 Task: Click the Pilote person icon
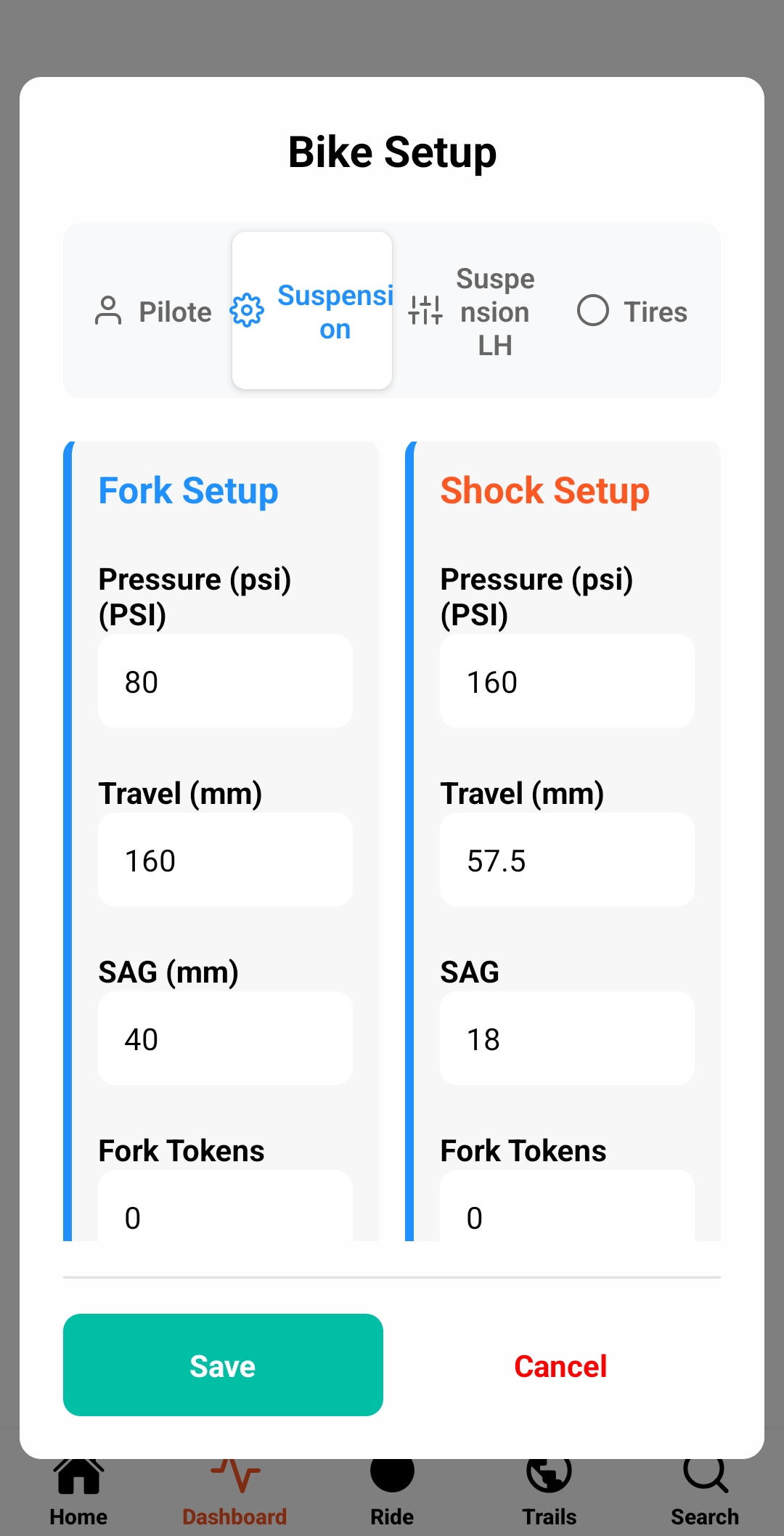coord(108,311)
